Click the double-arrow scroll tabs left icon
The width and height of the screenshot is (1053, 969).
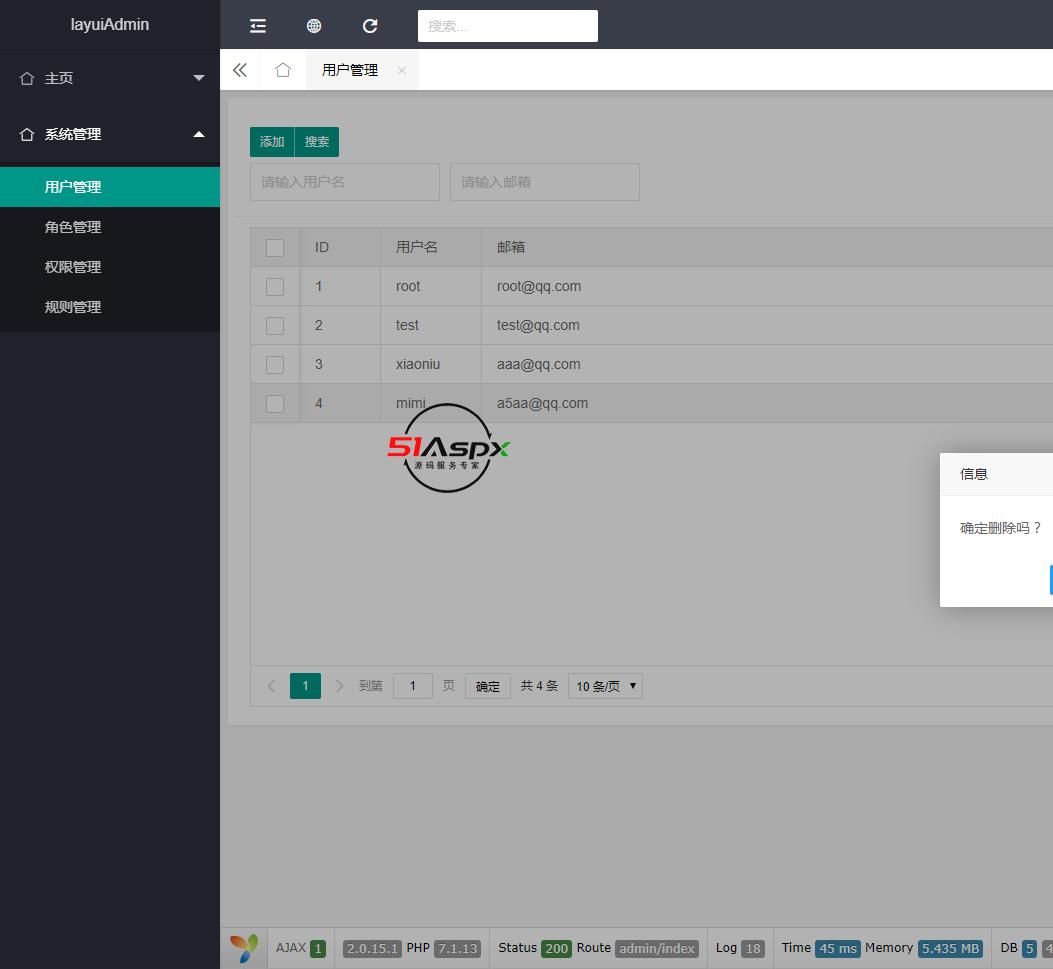point(240,70)
